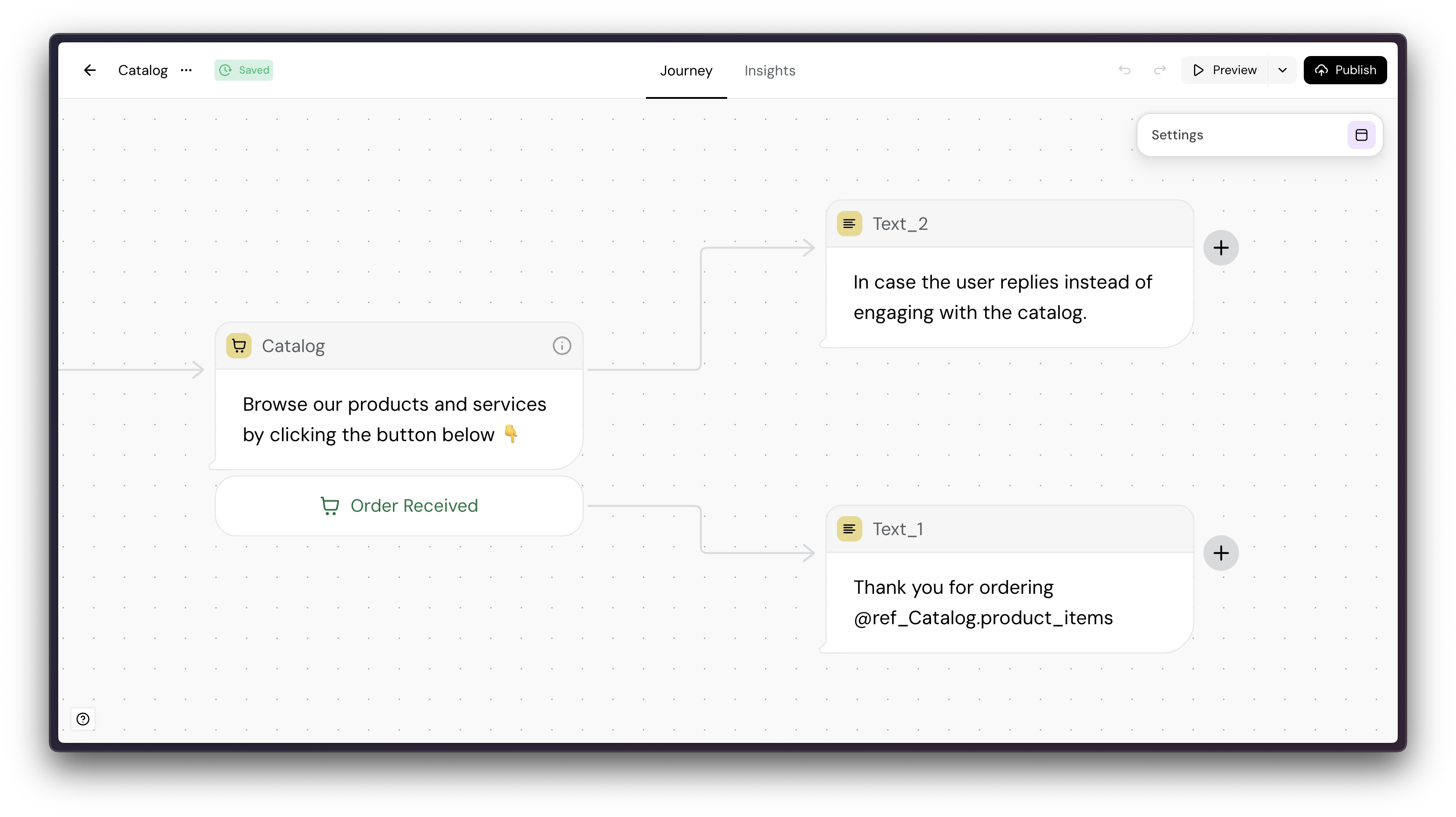Select the Journey tab

(686, 71)
